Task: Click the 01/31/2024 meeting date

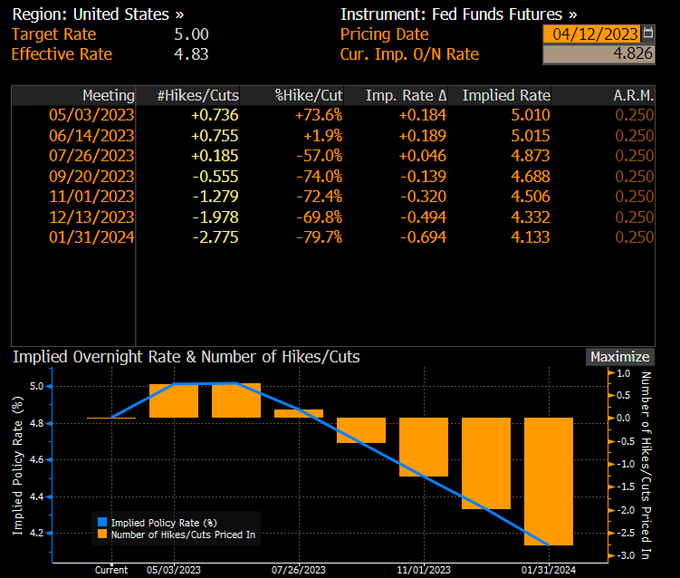Action: pyautogui.click(x=92, y=237)
